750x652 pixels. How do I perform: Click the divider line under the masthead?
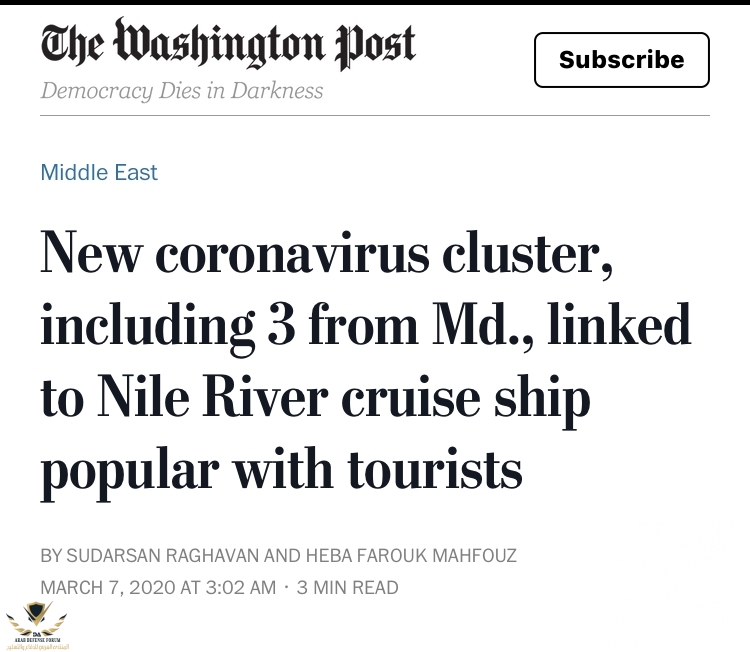coord(375,115)
